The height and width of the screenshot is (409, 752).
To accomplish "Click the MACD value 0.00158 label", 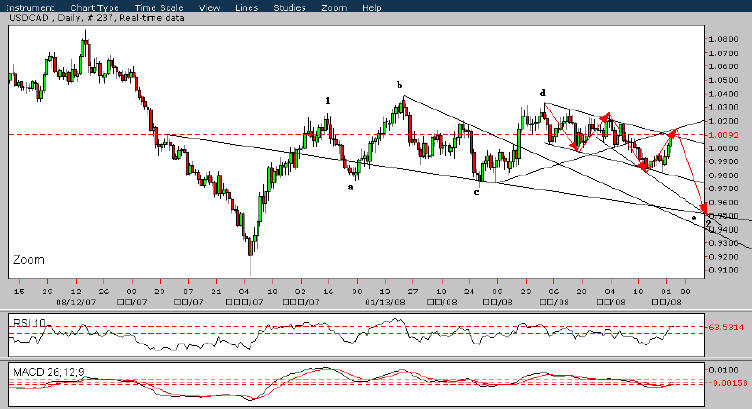I will (729, 383).
